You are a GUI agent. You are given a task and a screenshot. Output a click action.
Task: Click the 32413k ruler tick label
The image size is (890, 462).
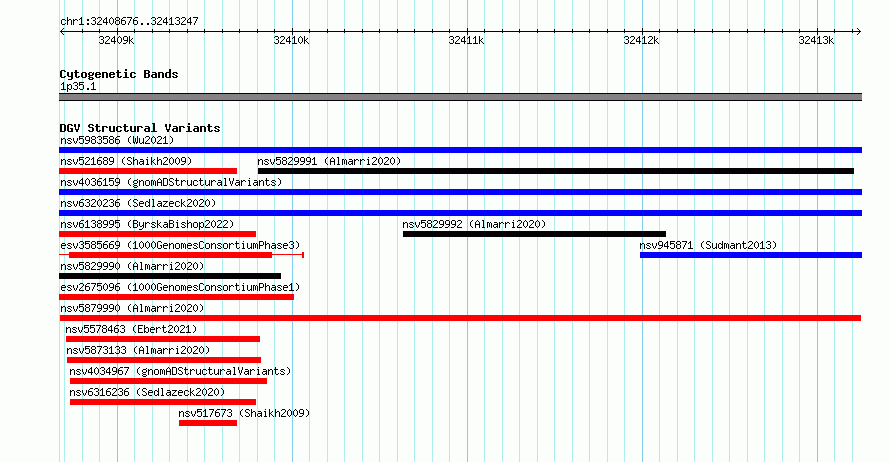[816, 40]
